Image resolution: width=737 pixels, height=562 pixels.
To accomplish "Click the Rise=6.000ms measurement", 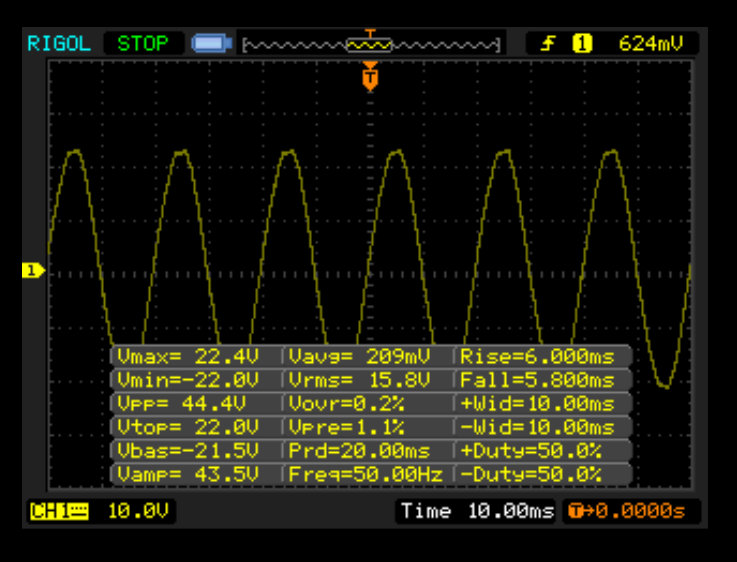I will click(537, 357).
